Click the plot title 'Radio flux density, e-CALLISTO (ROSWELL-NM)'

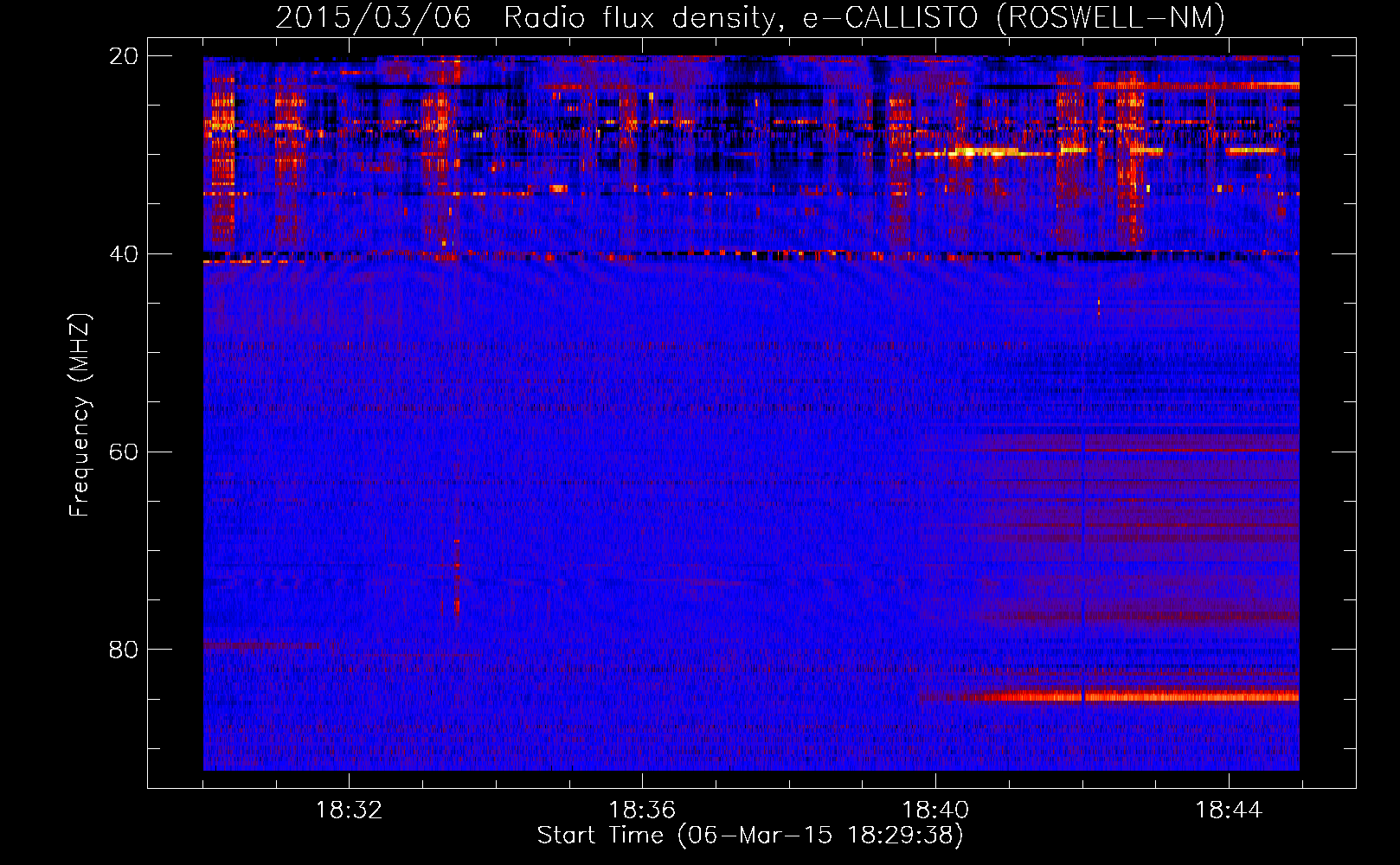click(864, 17)
